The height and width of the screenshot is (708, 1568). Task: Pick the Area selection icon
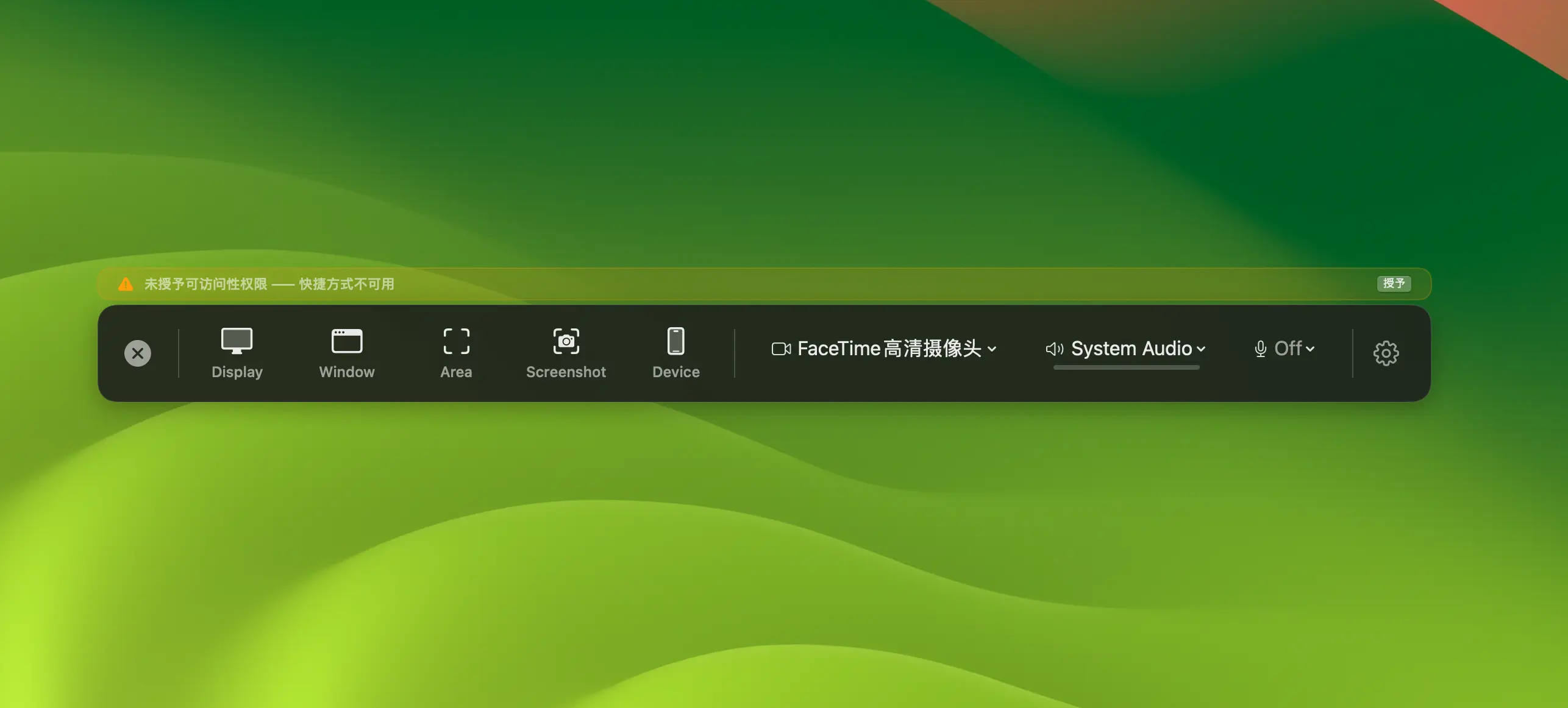pyautogui.click(x=456, y=341)
